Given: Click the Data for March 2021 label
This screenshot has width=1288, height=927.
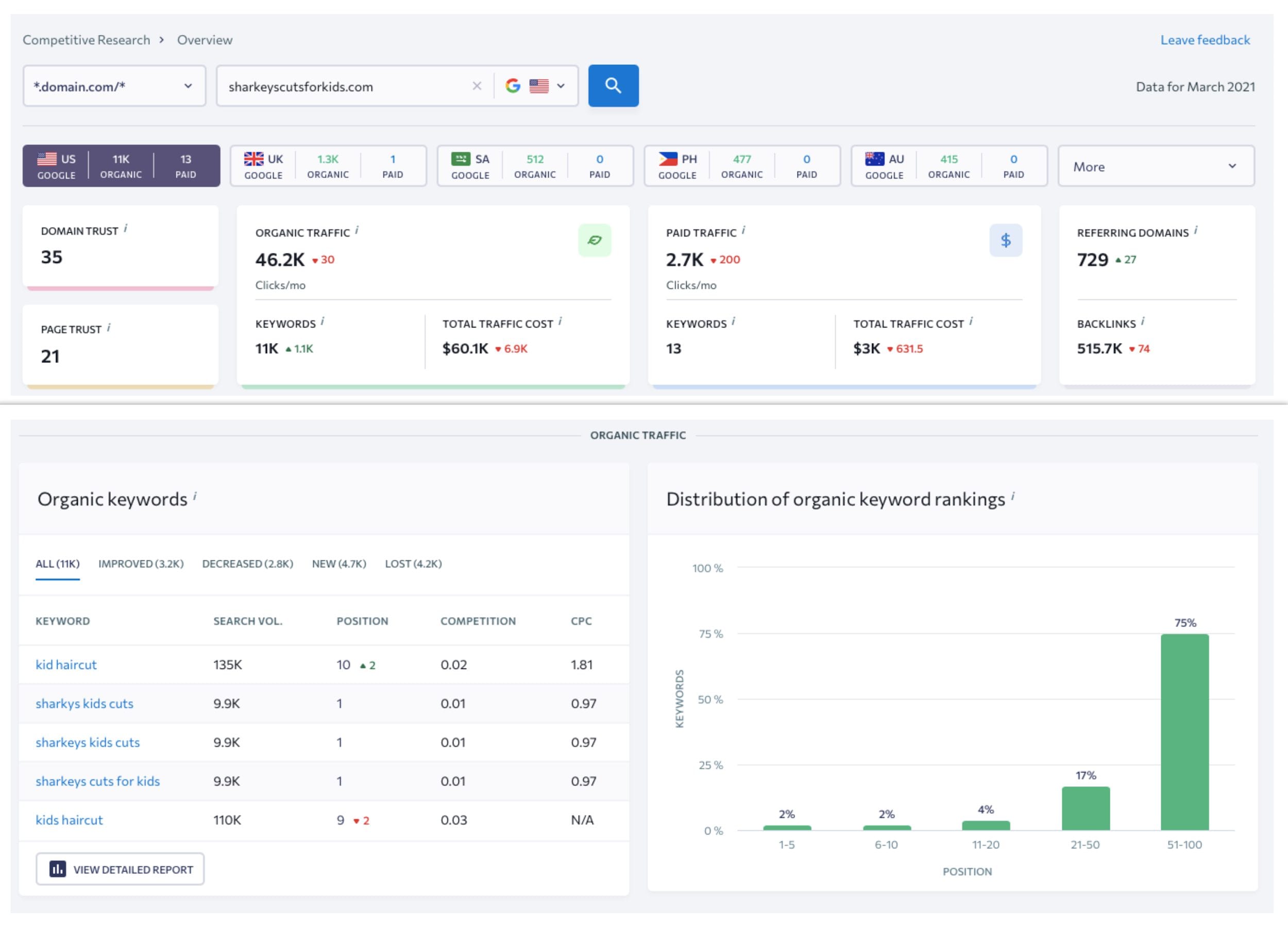Looking at the screenshot, I should (x=1195, y=87).
